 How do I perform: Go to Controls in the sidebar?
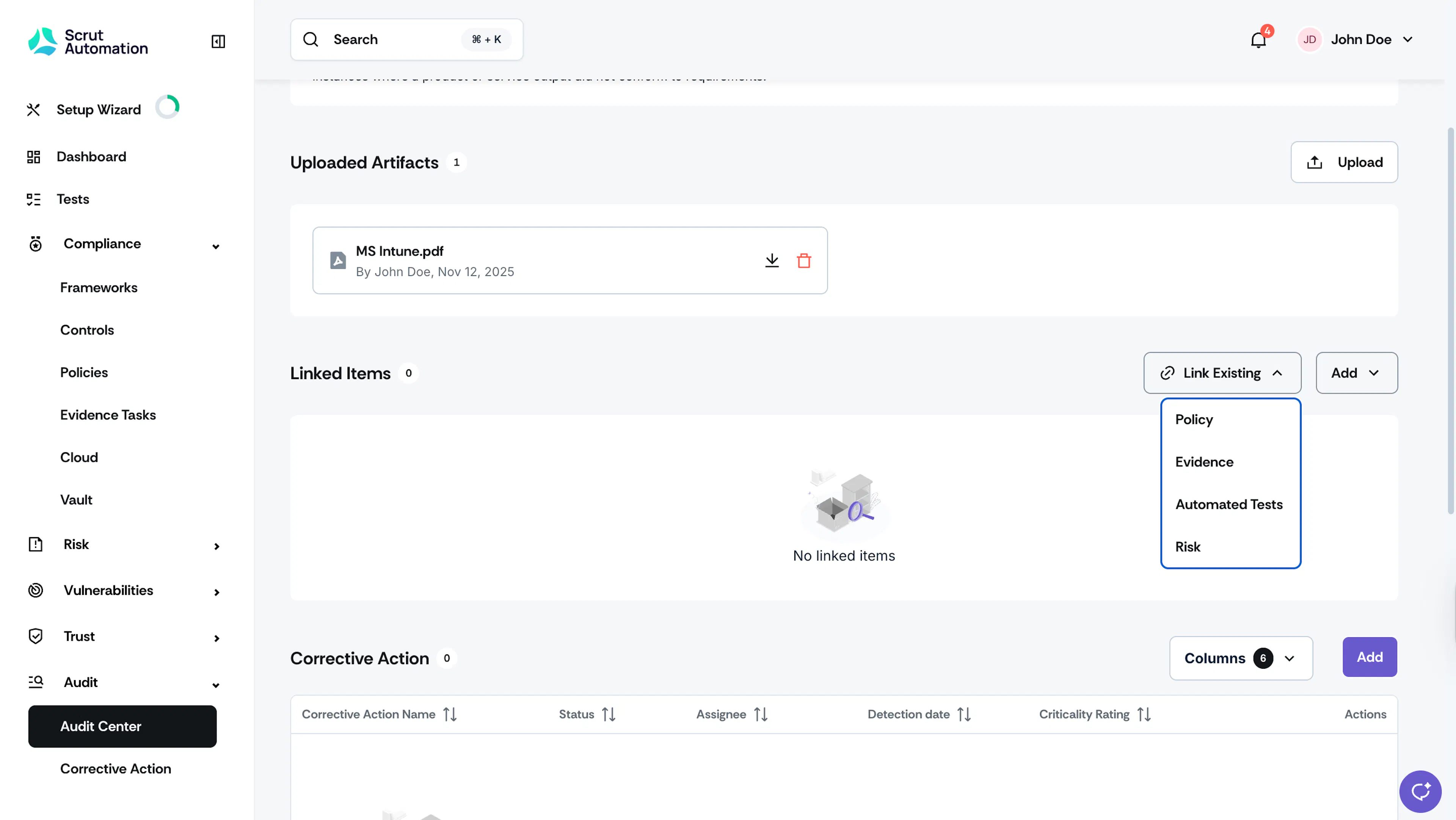pyautogui.click(x=87, y=330)
